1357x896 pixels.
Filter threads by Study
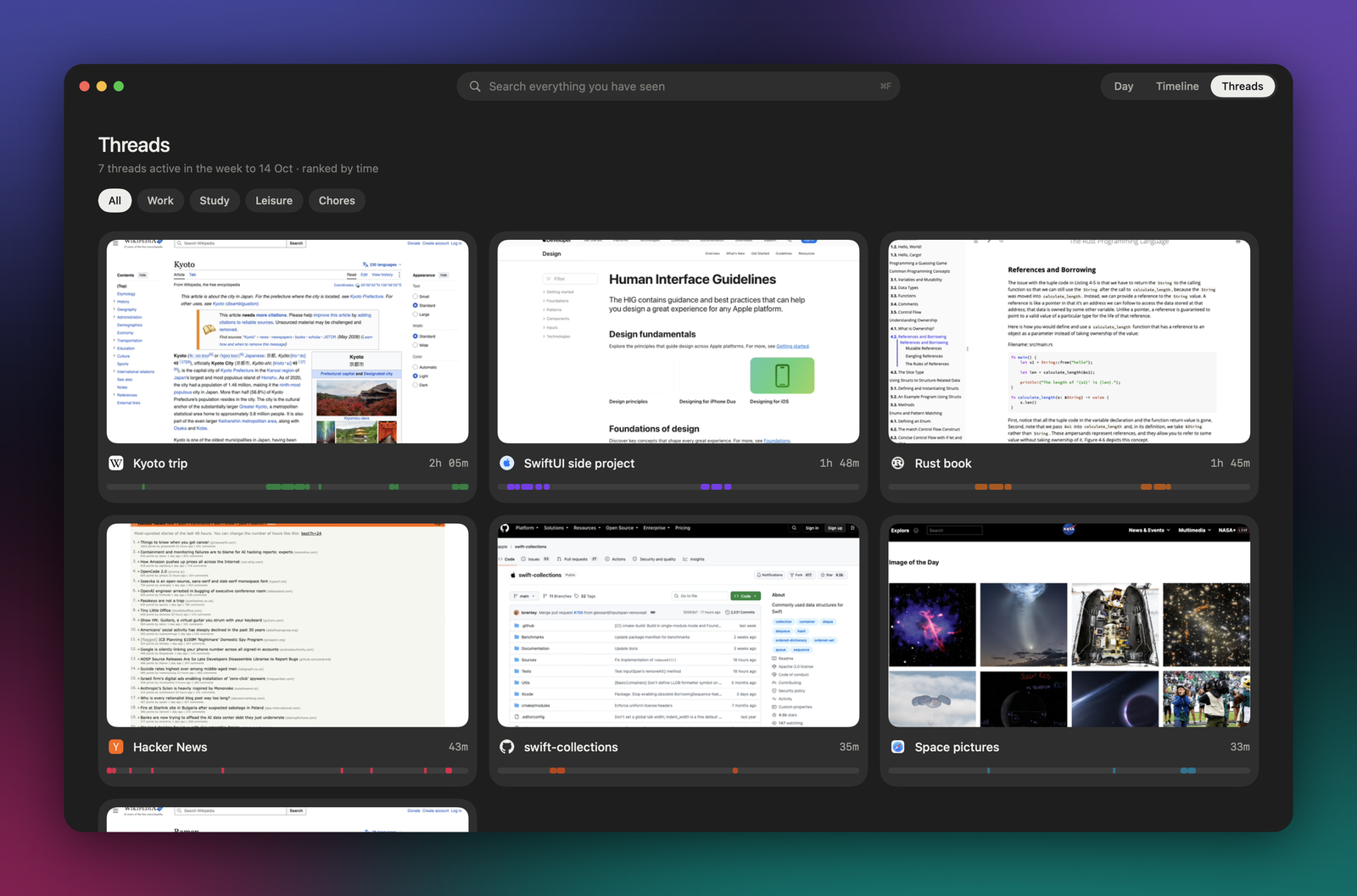(x=215, y=201)
